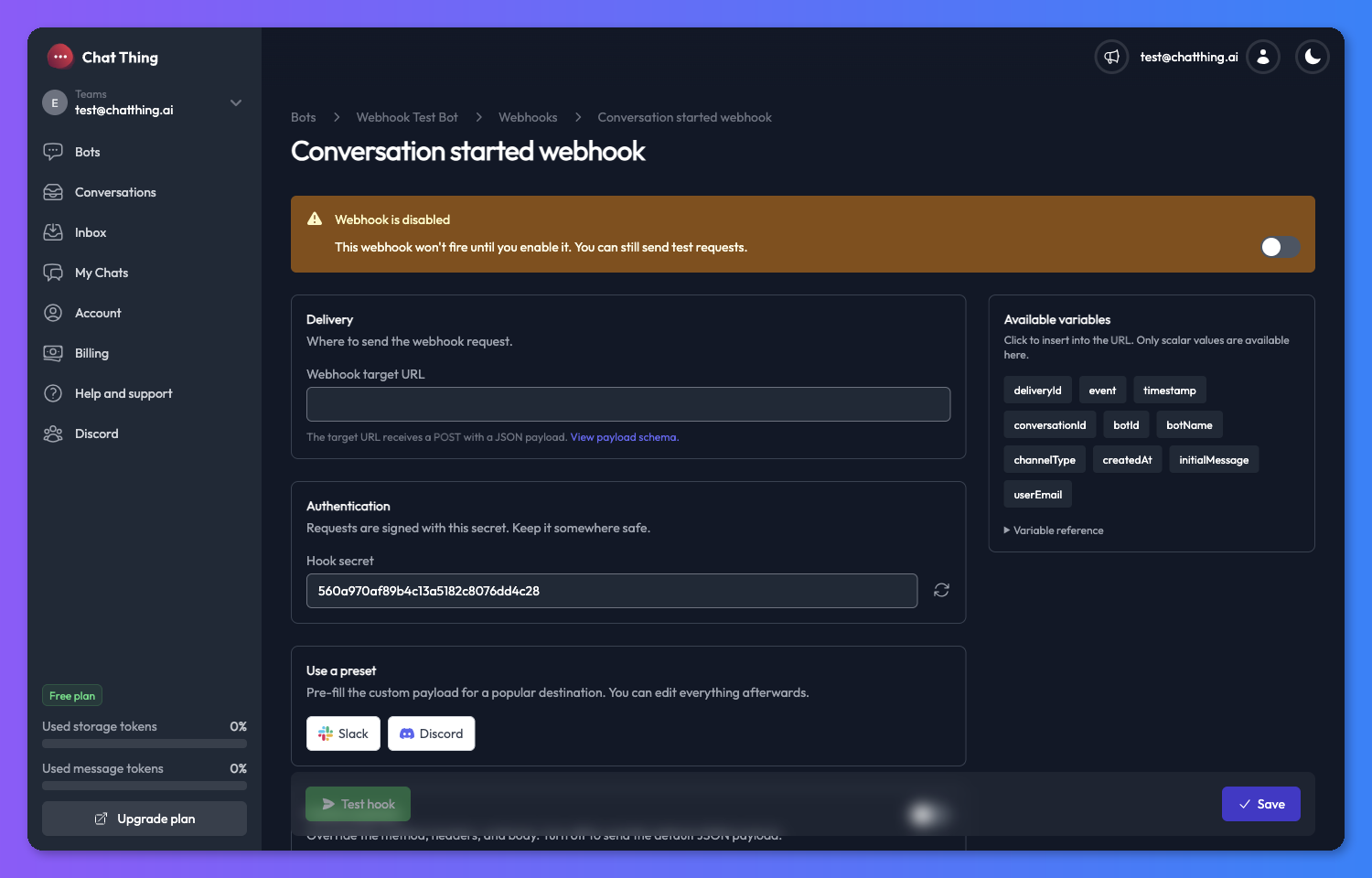Click the Hook secret field
This screenshot has height=878, width=1372.
pyautogui.click(x=612, y=591)
